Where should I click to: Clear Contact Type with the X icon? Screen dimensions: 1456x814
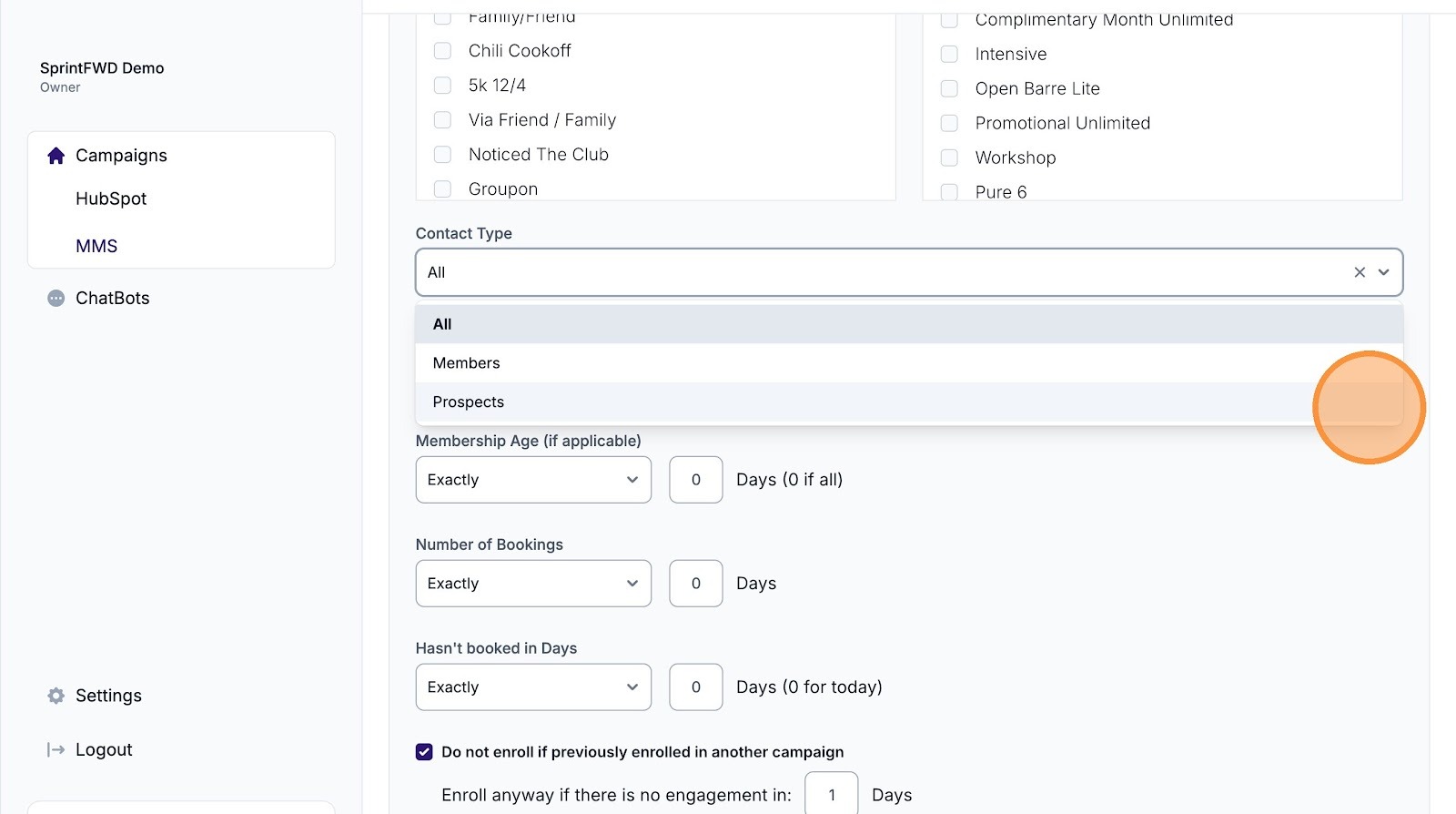click(x=1360, y=272)
